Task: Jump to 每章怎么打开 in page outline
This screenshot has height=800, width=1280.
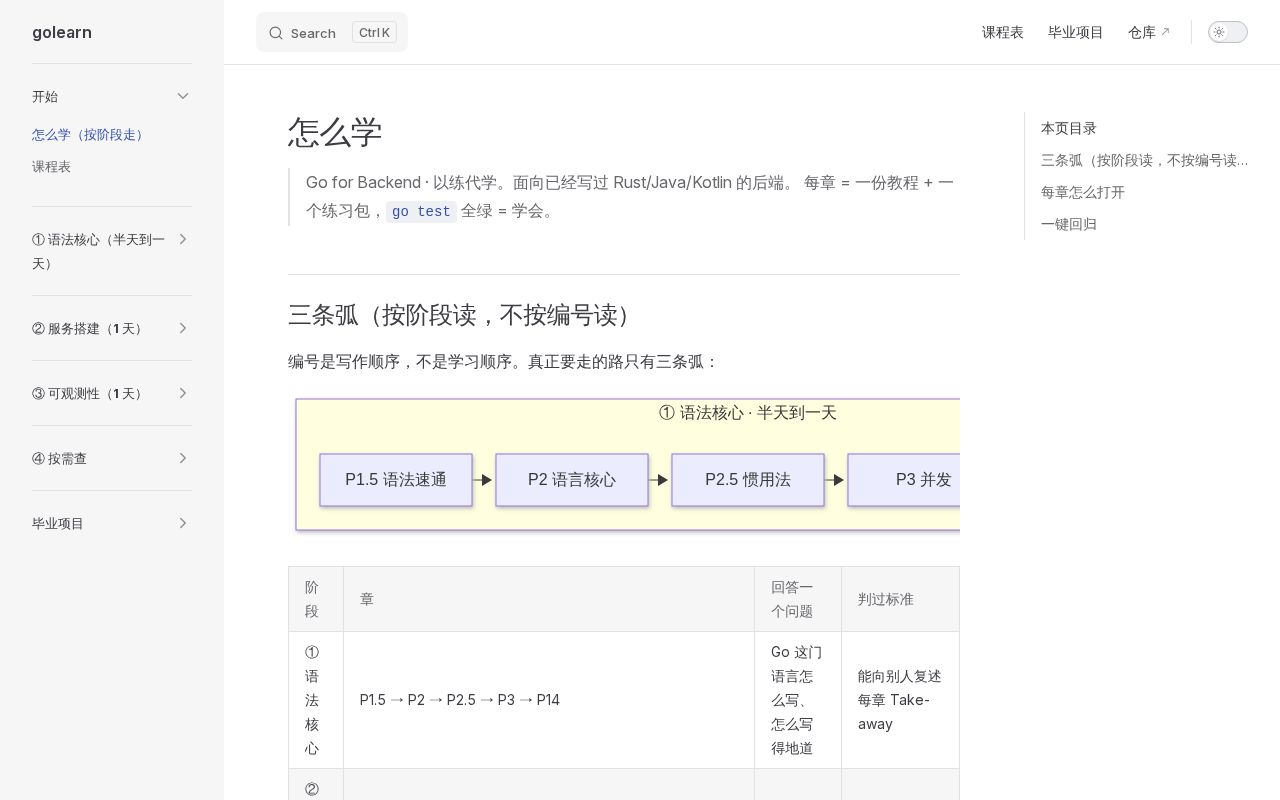Action: point(1083,192)
